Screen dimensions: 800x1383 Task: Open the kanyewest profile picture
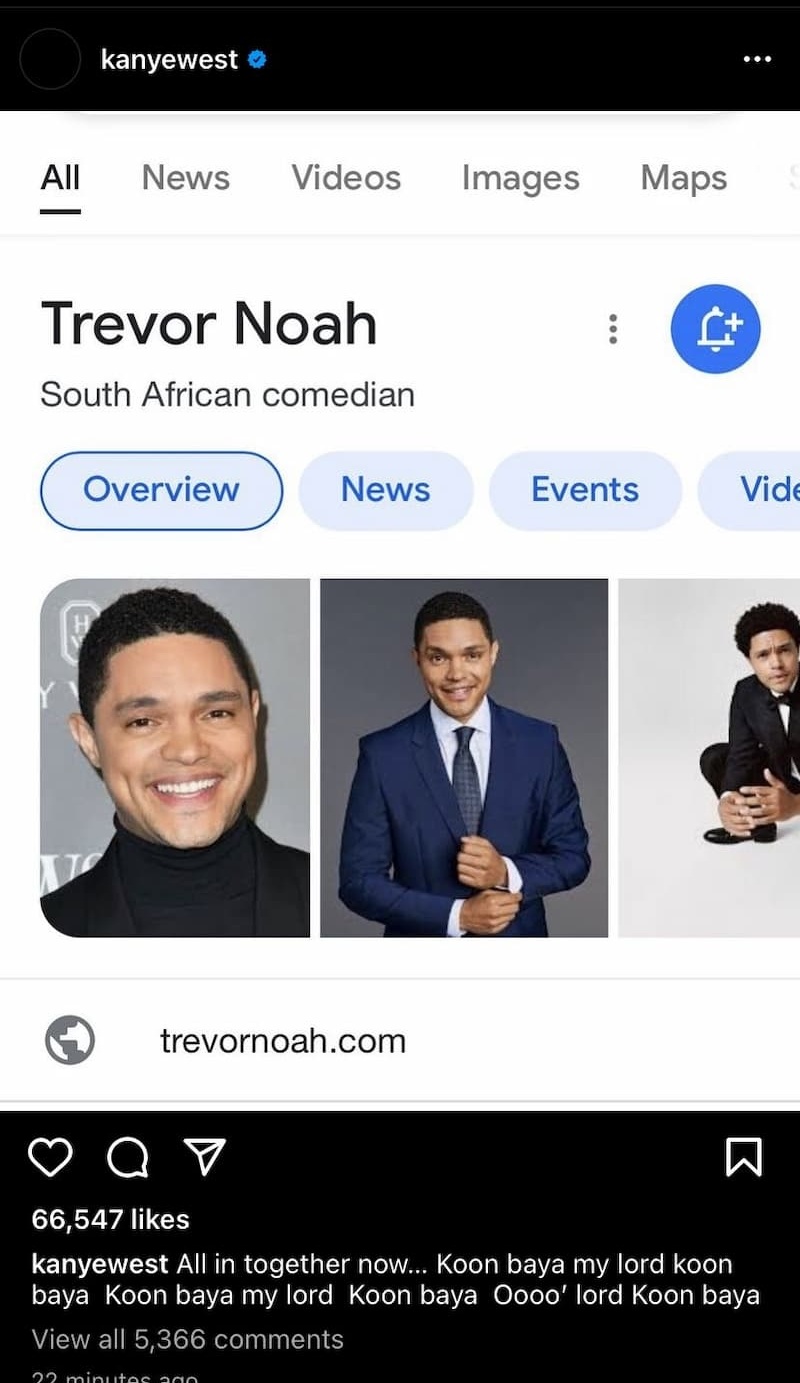click(x=50, y=59)
